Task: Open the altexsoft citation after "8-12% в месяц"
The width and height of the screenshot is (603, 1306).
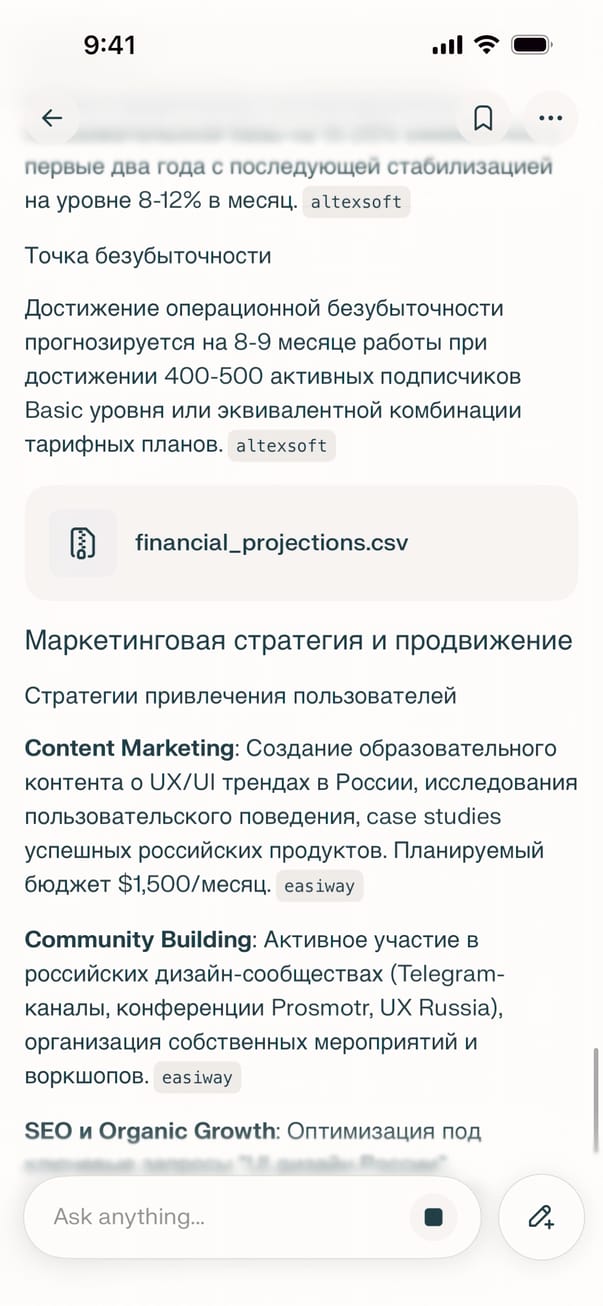Action: click(356, 201)
